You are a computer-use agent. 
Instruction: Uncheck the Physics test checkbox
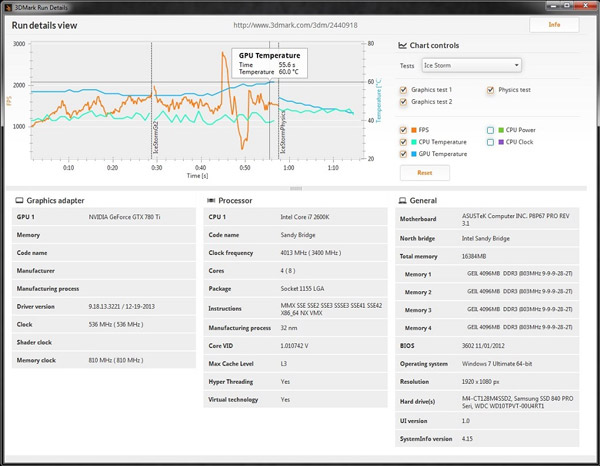[x=490, y=90]
